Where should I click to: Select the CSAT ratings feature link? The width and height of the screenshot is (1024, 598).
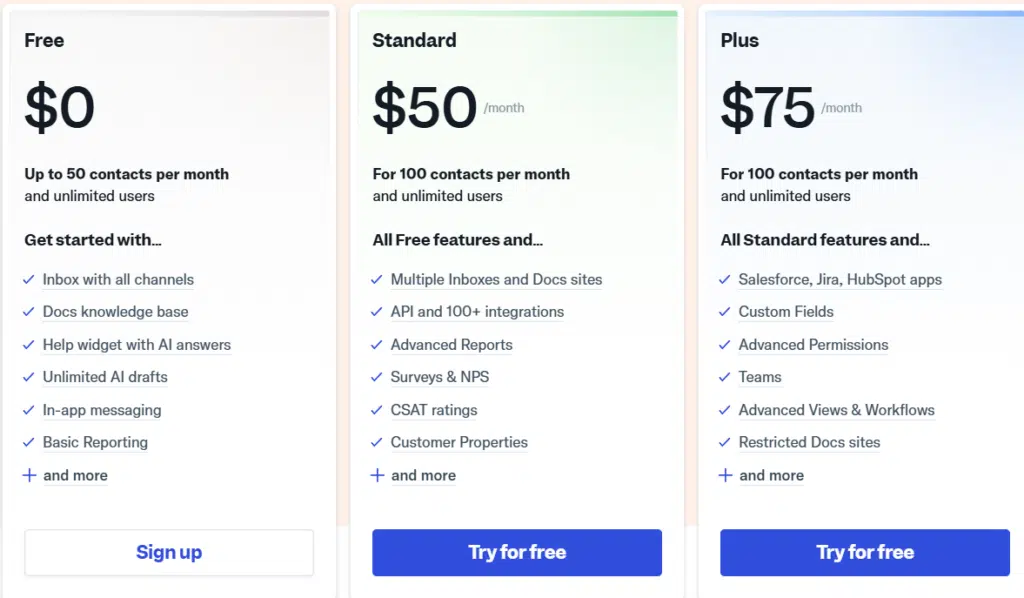434,410
